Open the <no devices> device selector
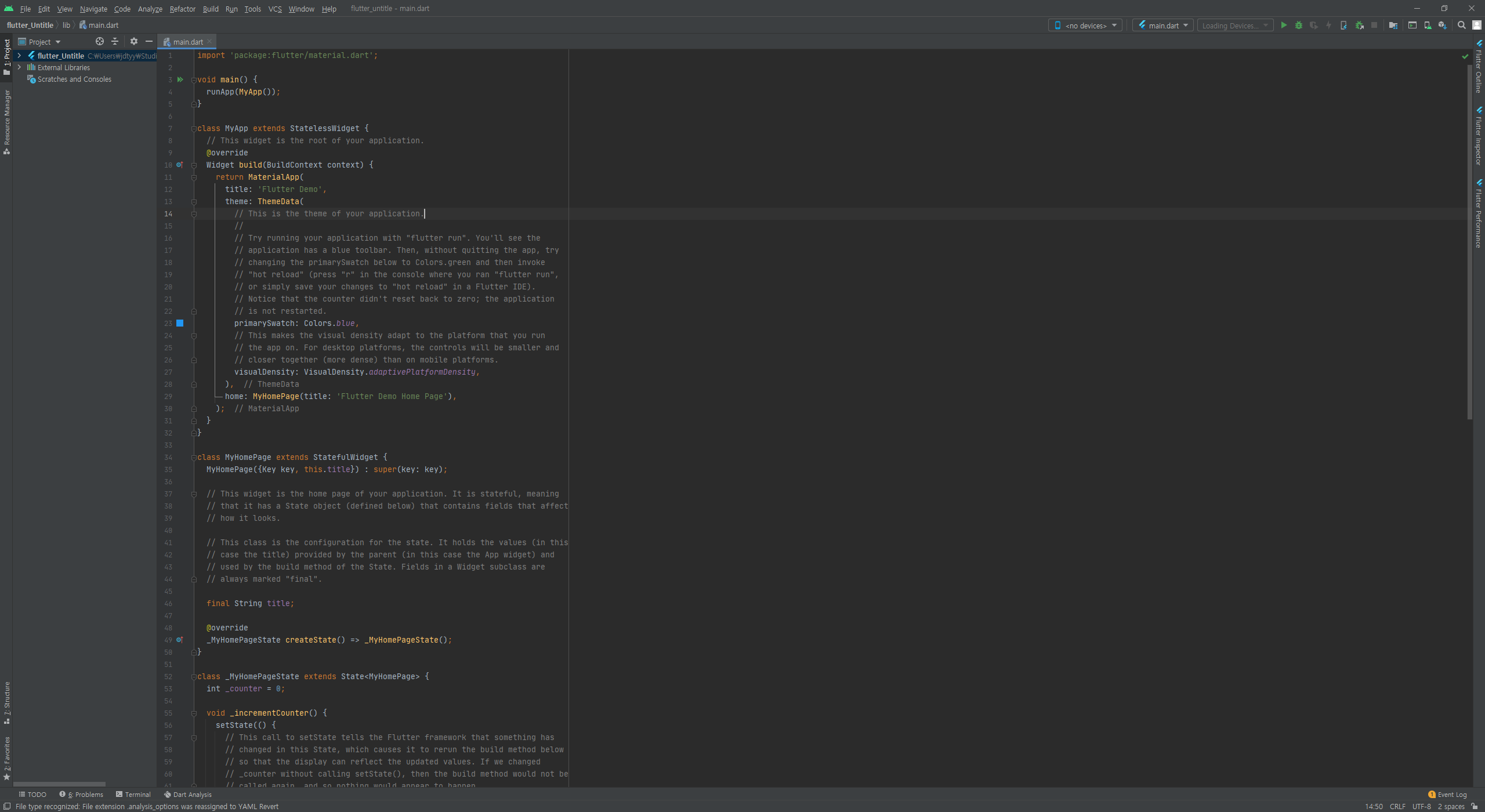1485x812 pixels. pyautogui.click(x=1085, y=26)
